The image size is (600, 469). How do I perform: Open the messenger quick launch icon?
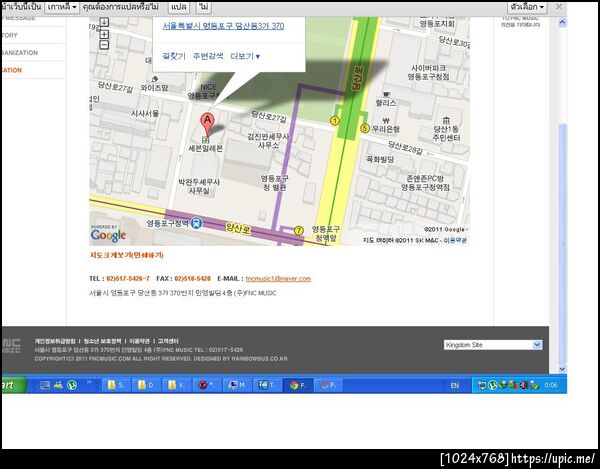58,385
